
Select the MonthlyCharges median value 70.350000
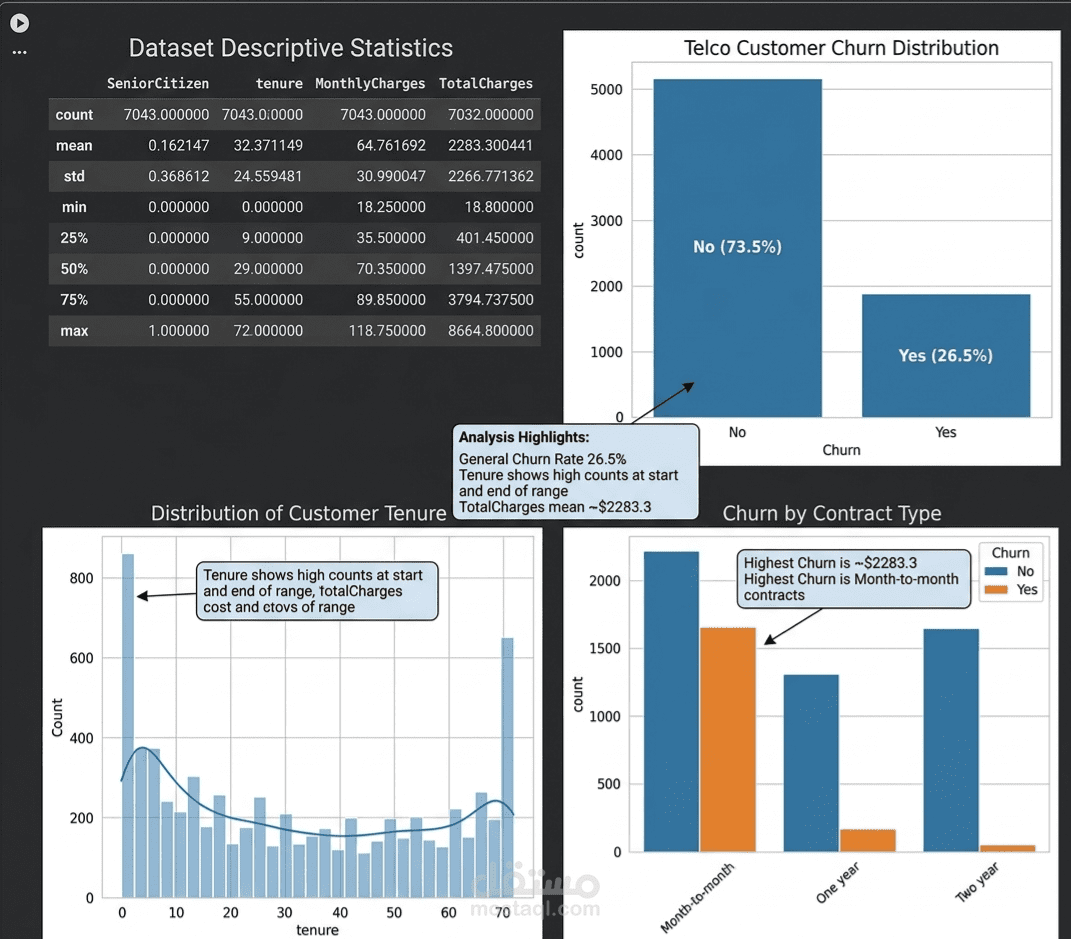click(x=391, y=268)
